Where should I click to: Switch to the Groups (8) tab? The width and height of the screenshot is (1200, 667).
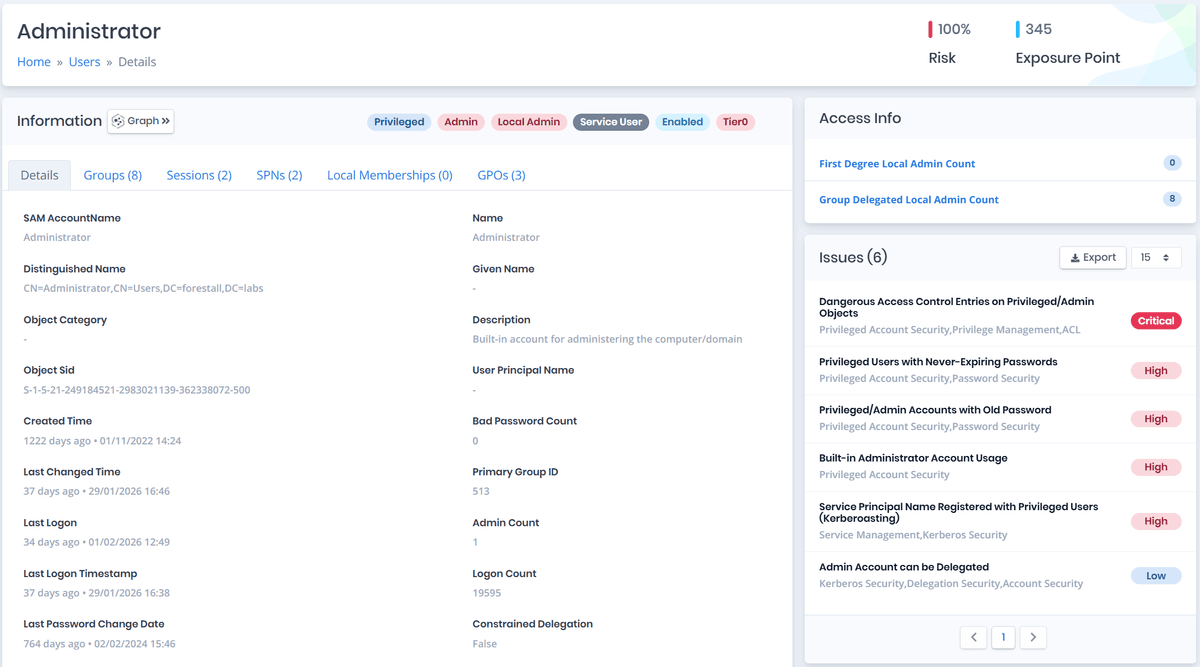[x=112, y=175]
